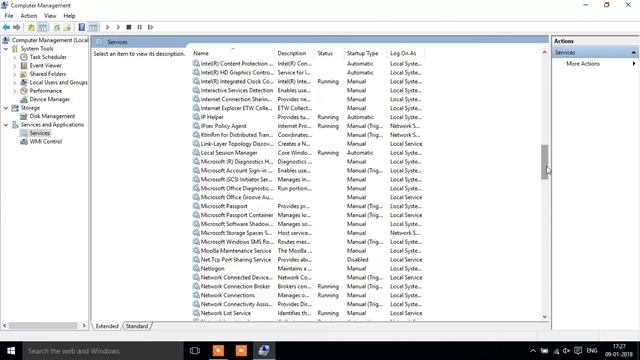Sort services by Name column header
This screenshot has width=640, height=360.
click(x=233, y=53)
